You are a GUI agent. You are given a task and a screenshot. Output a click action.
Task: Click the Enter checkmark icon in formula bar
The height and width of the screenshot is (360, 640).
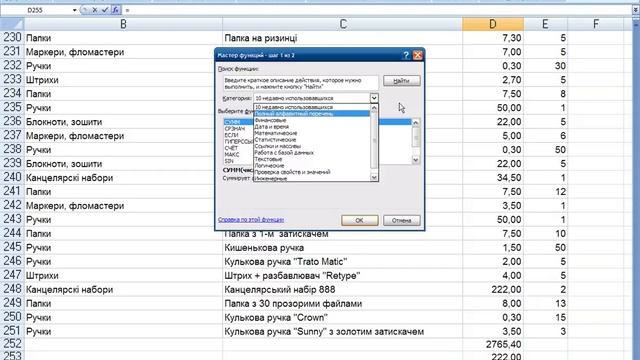pos(105,10)
